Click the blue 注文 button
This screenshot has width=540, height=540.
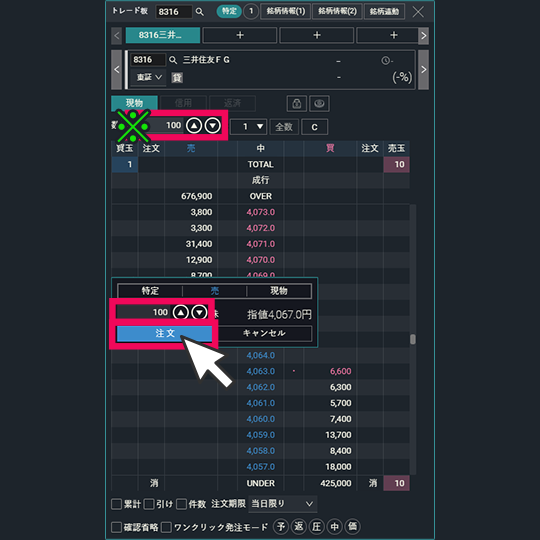click(x=165, y=333)
